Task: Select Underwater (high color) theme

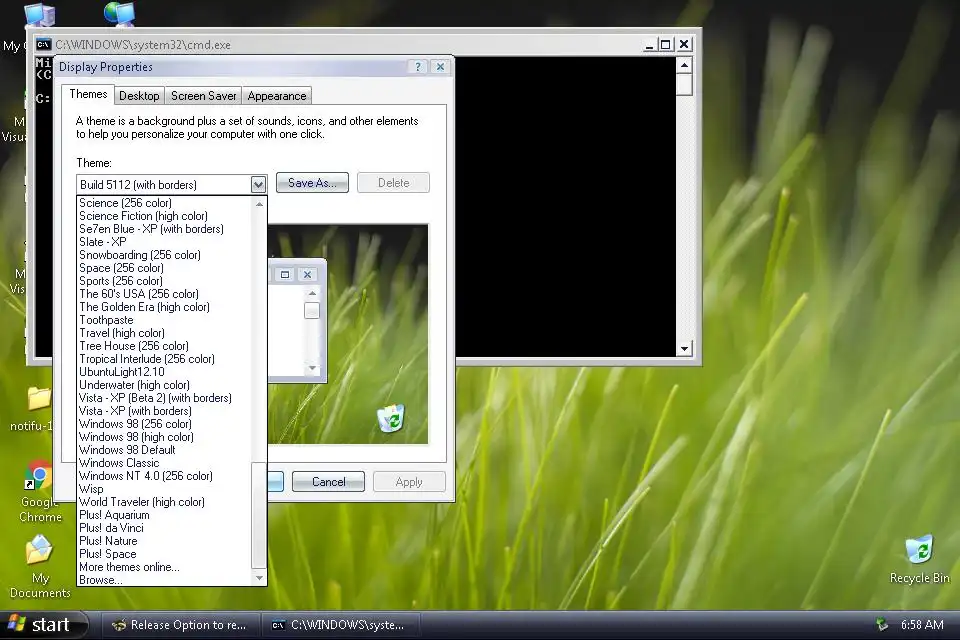Action: click(164, 385)
